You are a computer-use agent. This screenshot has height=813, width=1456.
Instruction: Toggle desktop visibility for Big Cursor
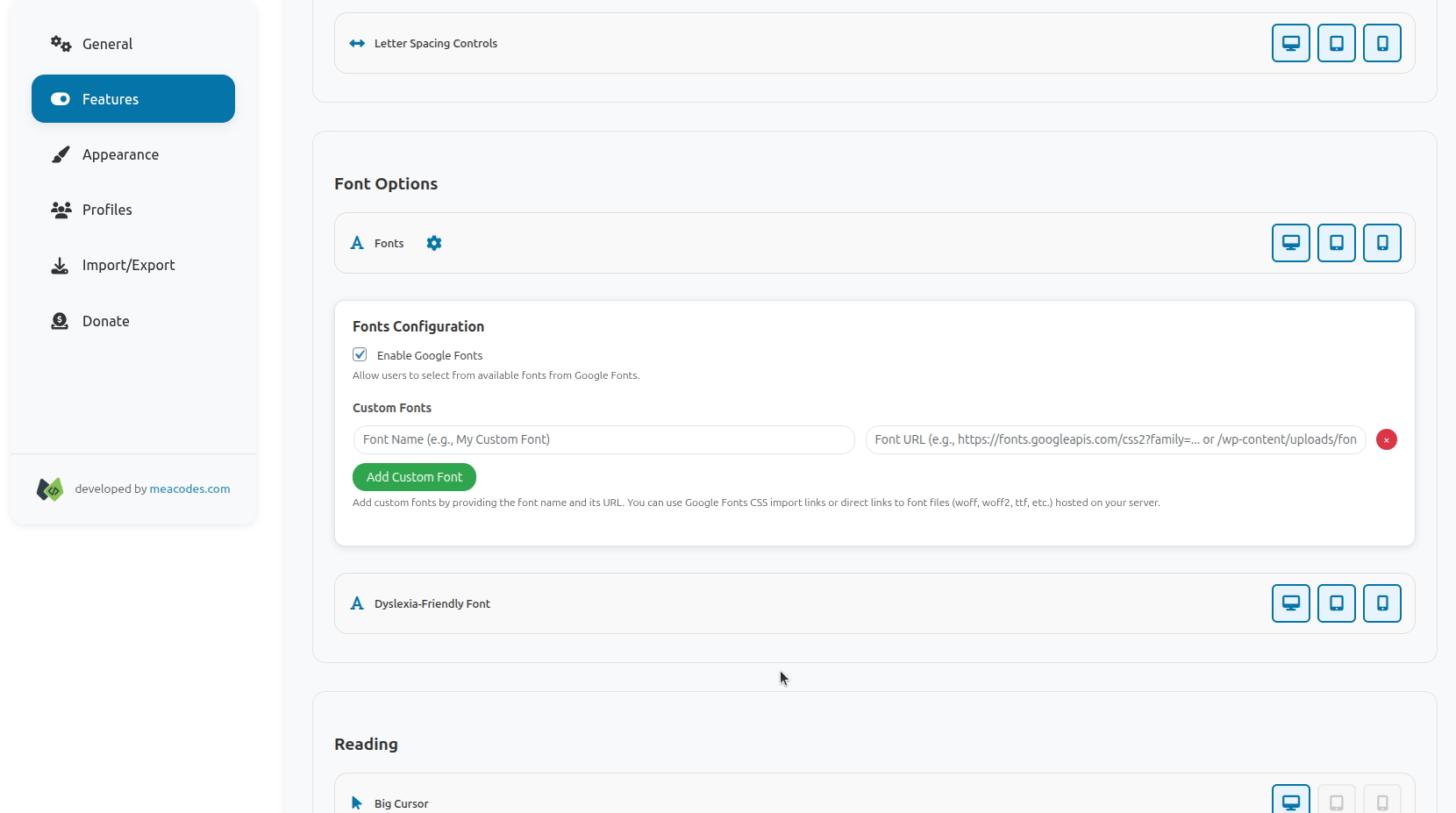(1290, 802)
